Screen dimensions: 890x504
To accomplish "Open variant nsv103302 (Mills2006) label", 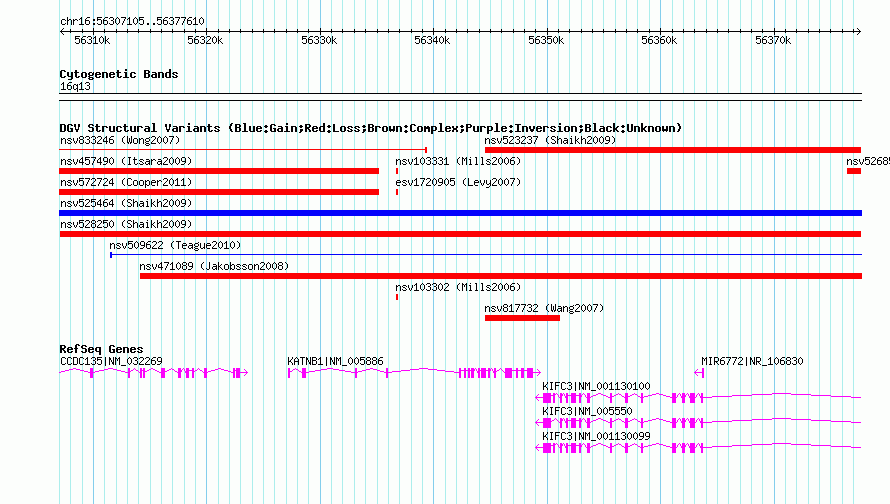I will click(458, 287).
